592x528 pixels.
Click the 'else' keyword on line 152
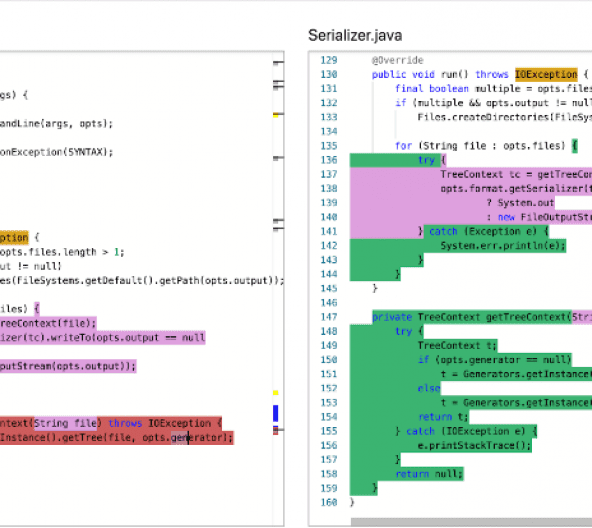429,389
